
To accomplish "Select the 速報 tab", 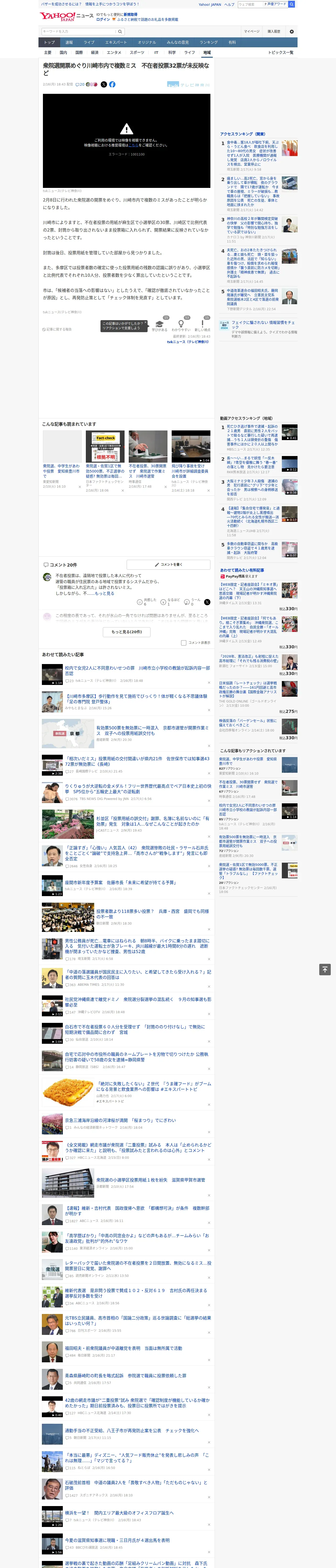I will (x=69, y=42).
